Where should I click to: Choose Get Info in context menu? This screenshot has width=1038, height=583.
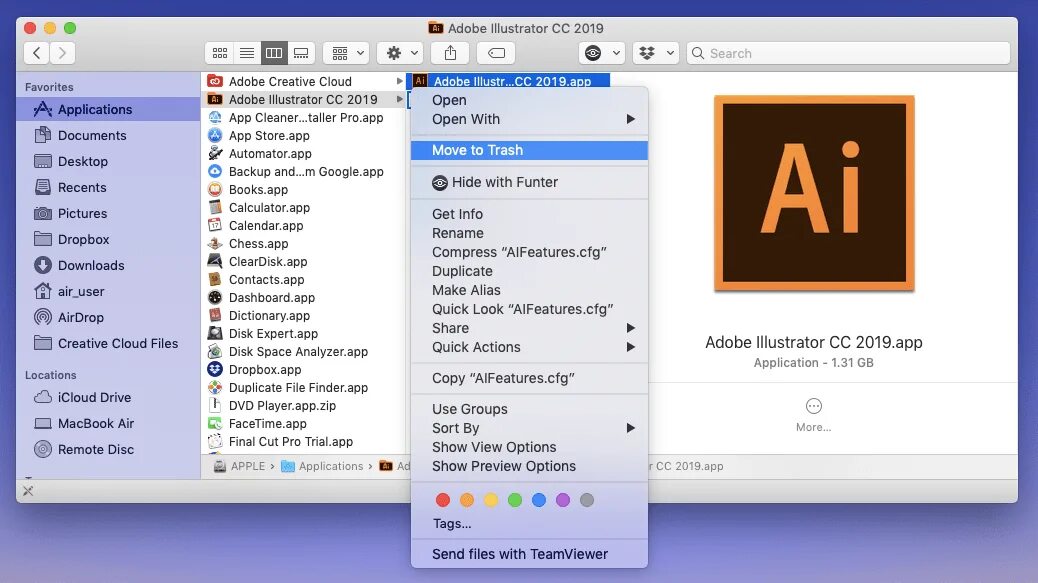click(529, 214)
